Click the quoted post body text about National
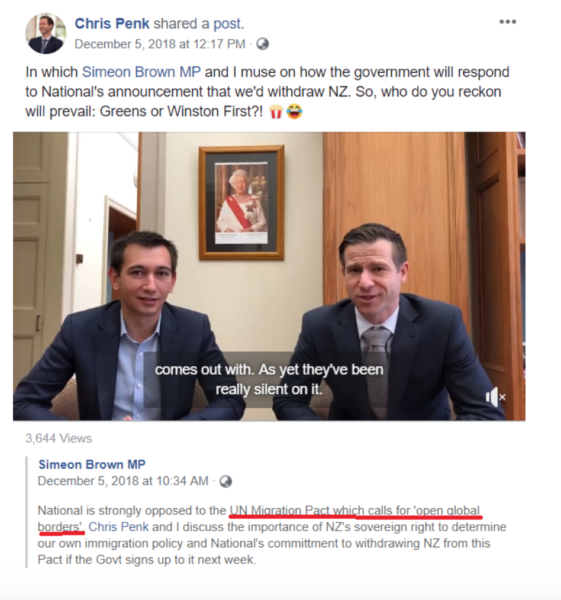Screen dimensions: 561x600 click(x=272, y=535)
